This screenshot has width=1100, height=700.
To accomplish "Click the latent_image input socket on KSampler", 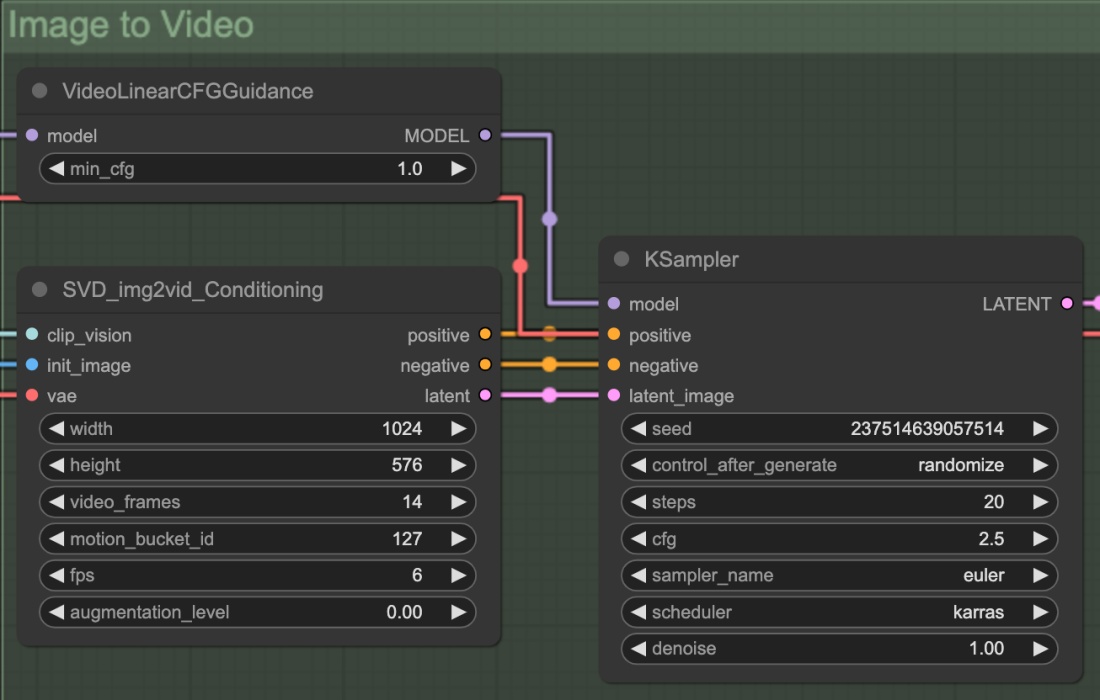I will tap(614, 396).
